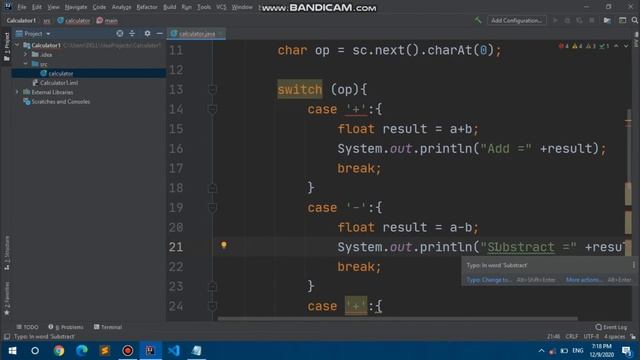Toggle the Structure tool window side tab
Screen dimensions: 640x360
pyautogui.click(x=7, y=253)
